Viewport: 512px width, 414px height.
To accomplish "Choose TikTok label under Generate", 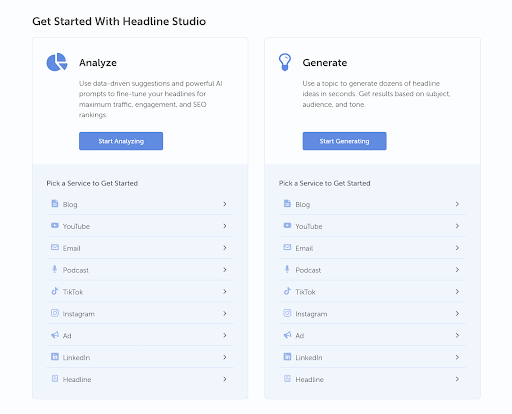I will pyautogui.click(x=306, y=292).
